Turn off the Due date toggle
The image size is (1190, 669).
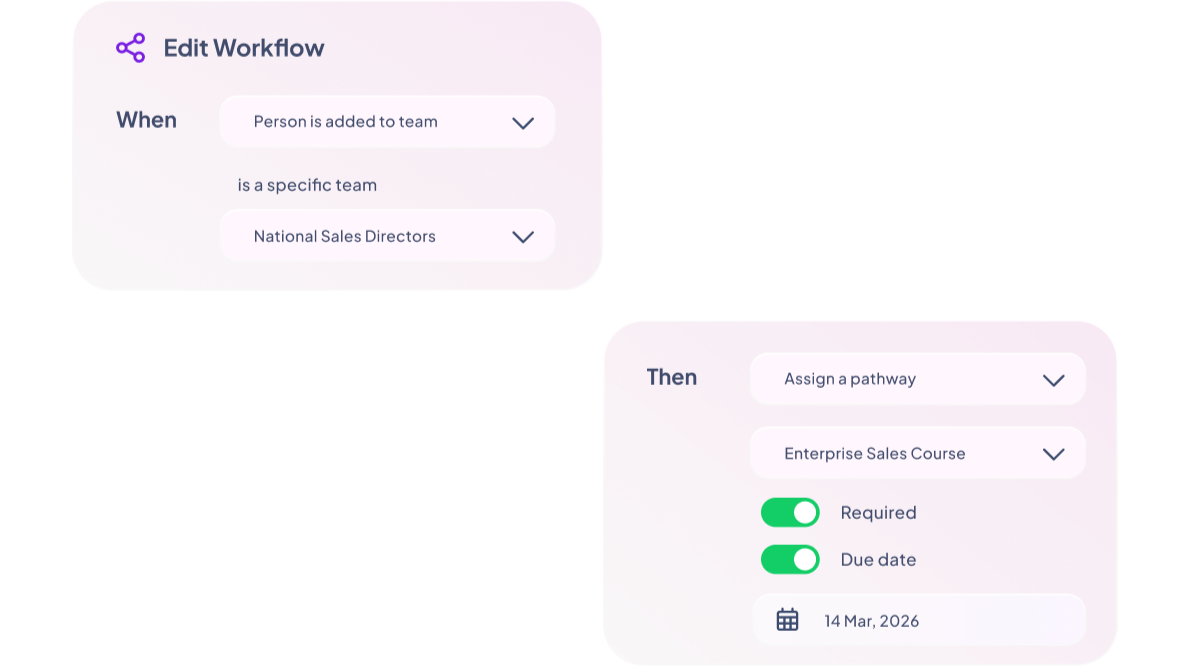(790, 560)
